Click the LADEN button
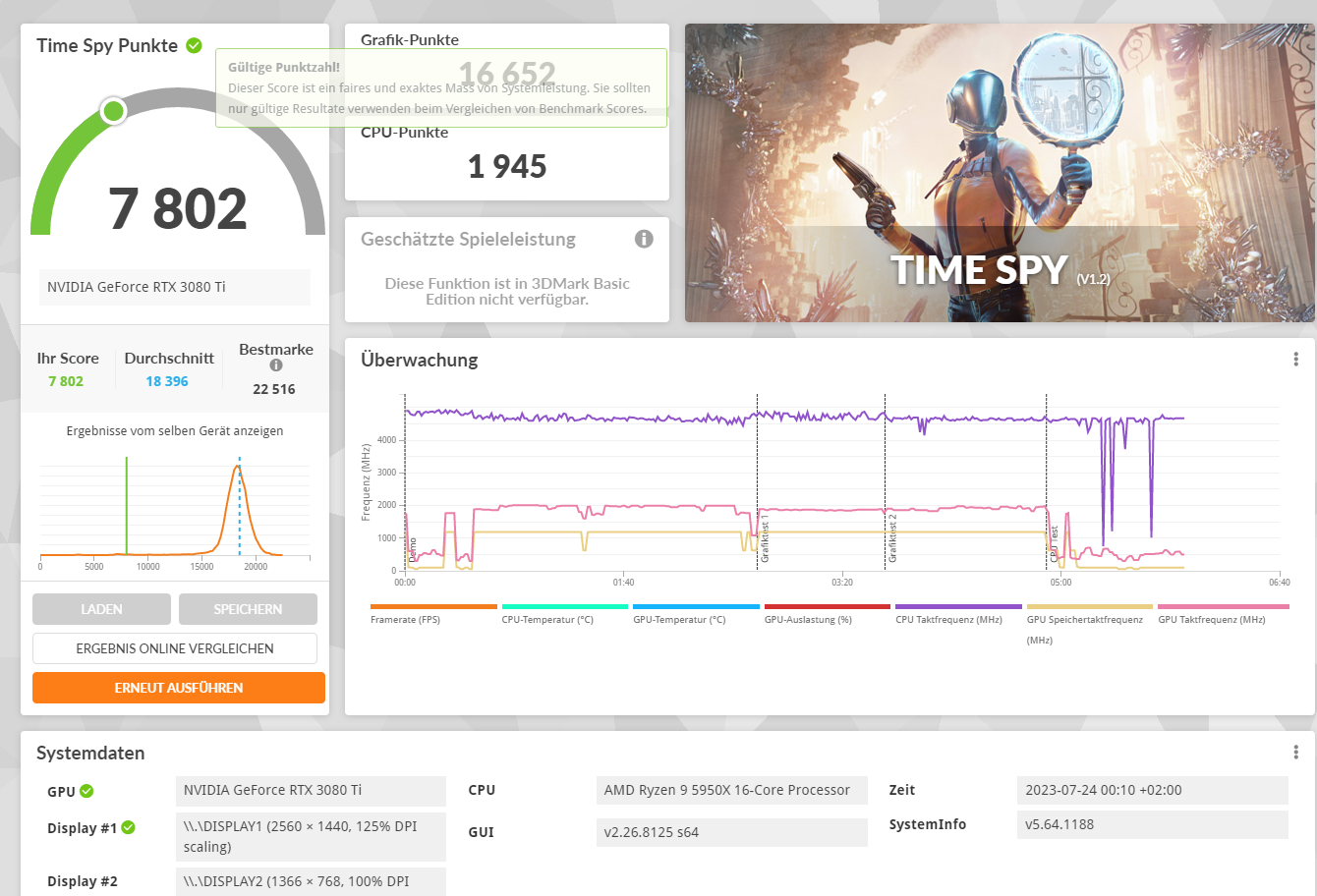This screenshot has width=1317, height=896. [x=101, y=609]
